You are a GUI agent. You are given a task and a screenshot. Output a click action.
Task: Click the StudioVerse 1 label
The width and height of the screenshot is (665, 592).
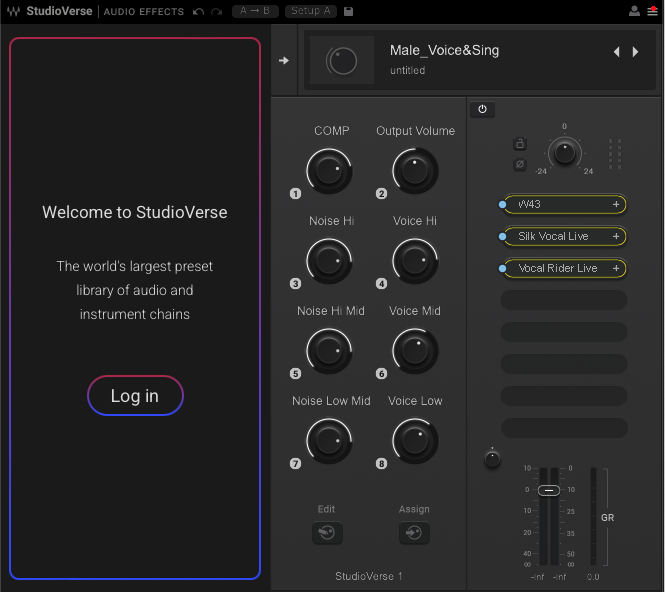click(369, 576)
